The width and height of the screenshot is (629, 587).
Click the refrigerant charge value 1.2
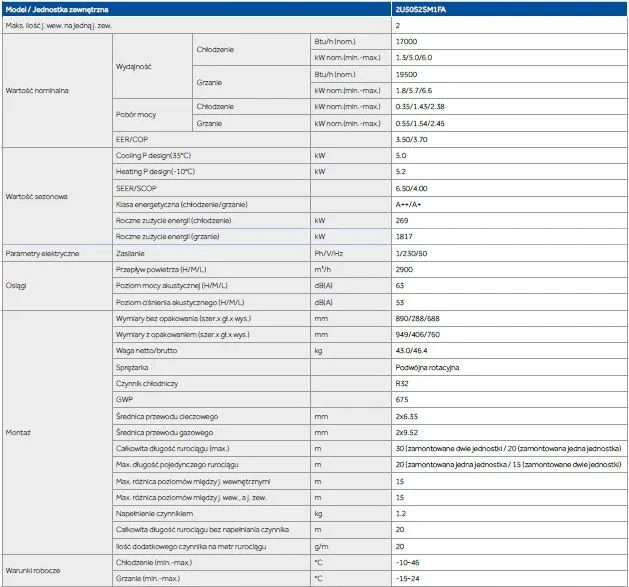pos(400,514)
